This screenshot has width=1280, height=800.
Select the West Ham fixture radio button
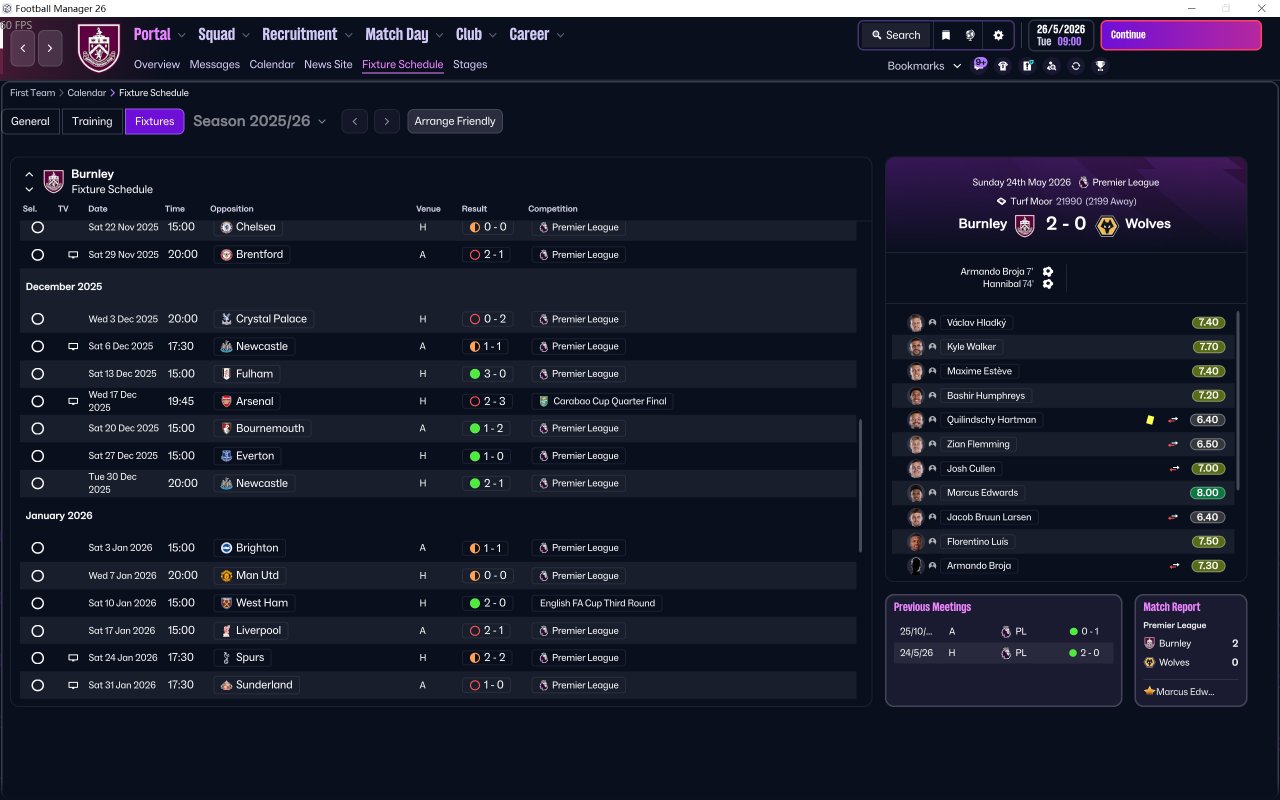coord(37,603)
